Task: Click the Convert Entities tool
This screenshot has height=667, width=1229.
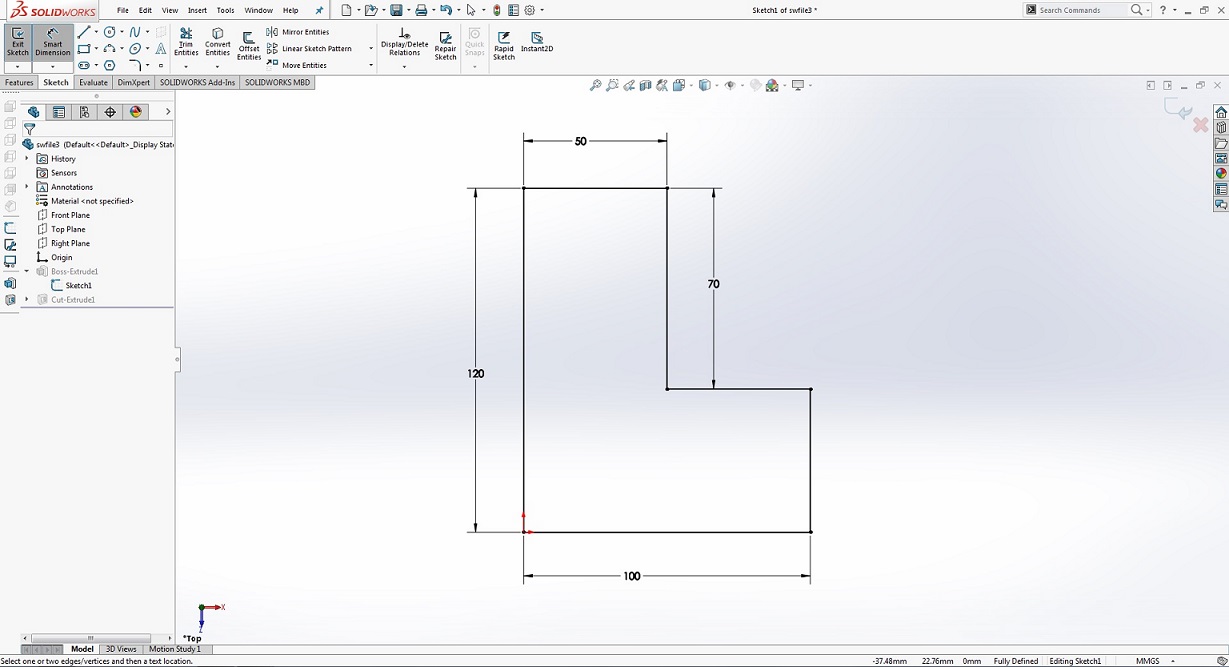Action: coord(217,42)
